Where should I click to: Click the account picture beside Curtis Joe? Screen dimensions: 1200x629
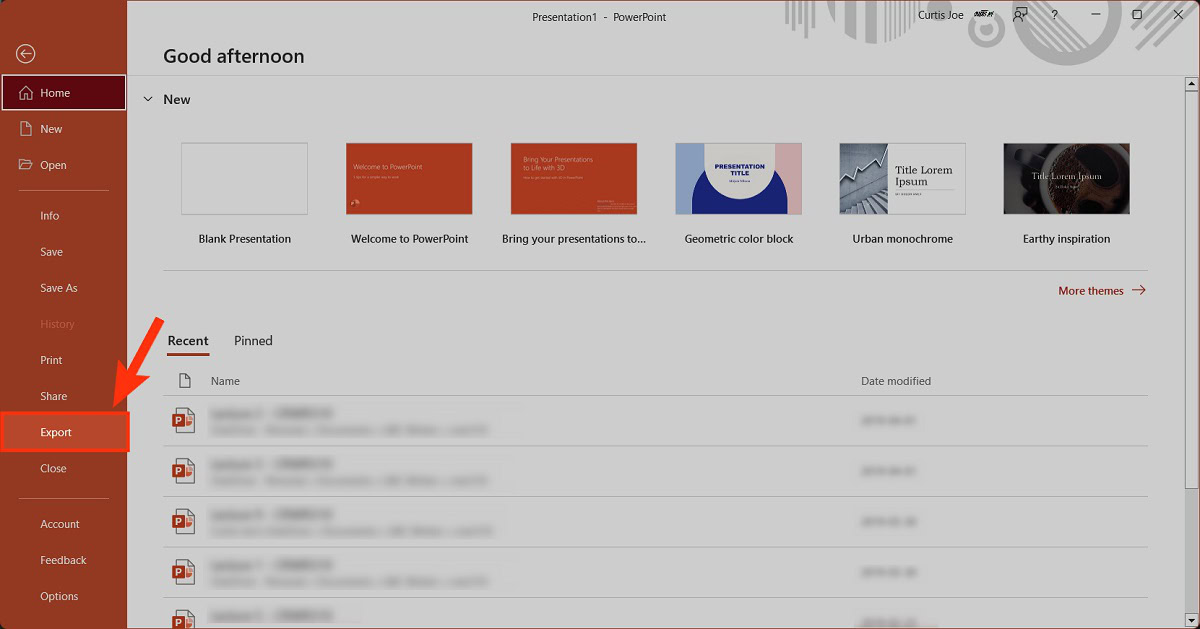click(x=982, y=15)
